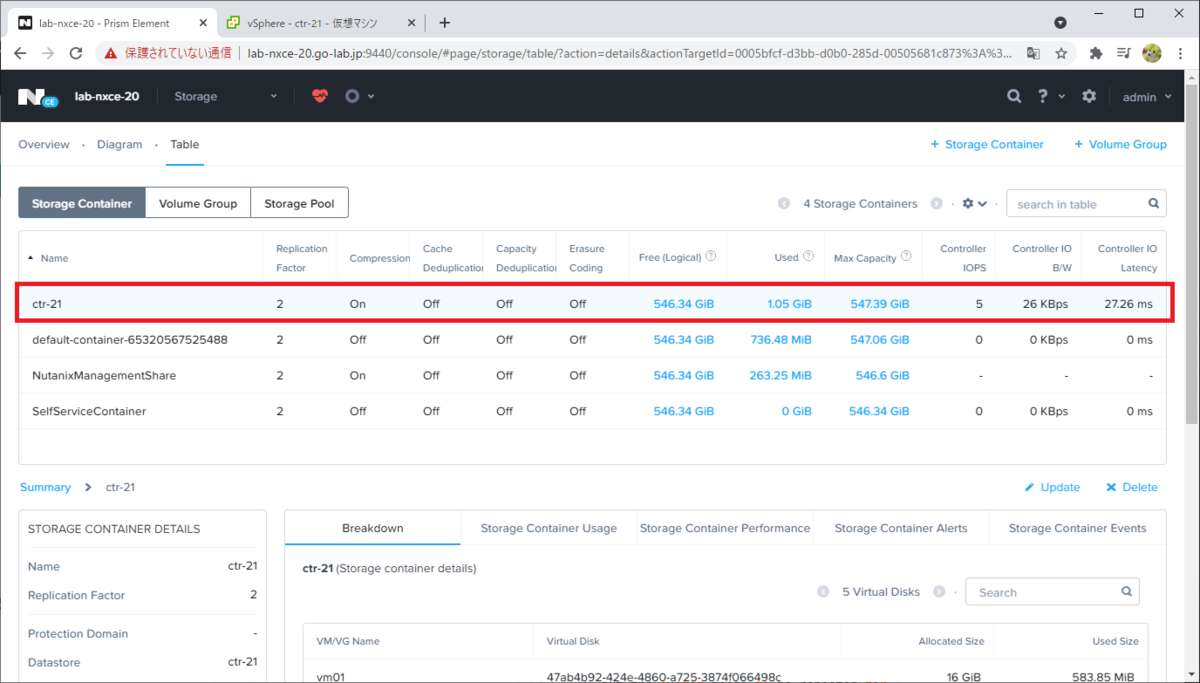Select Volume Group tab button
The height and width of the screenshot is (683, 1200).
tap(198, 203)
